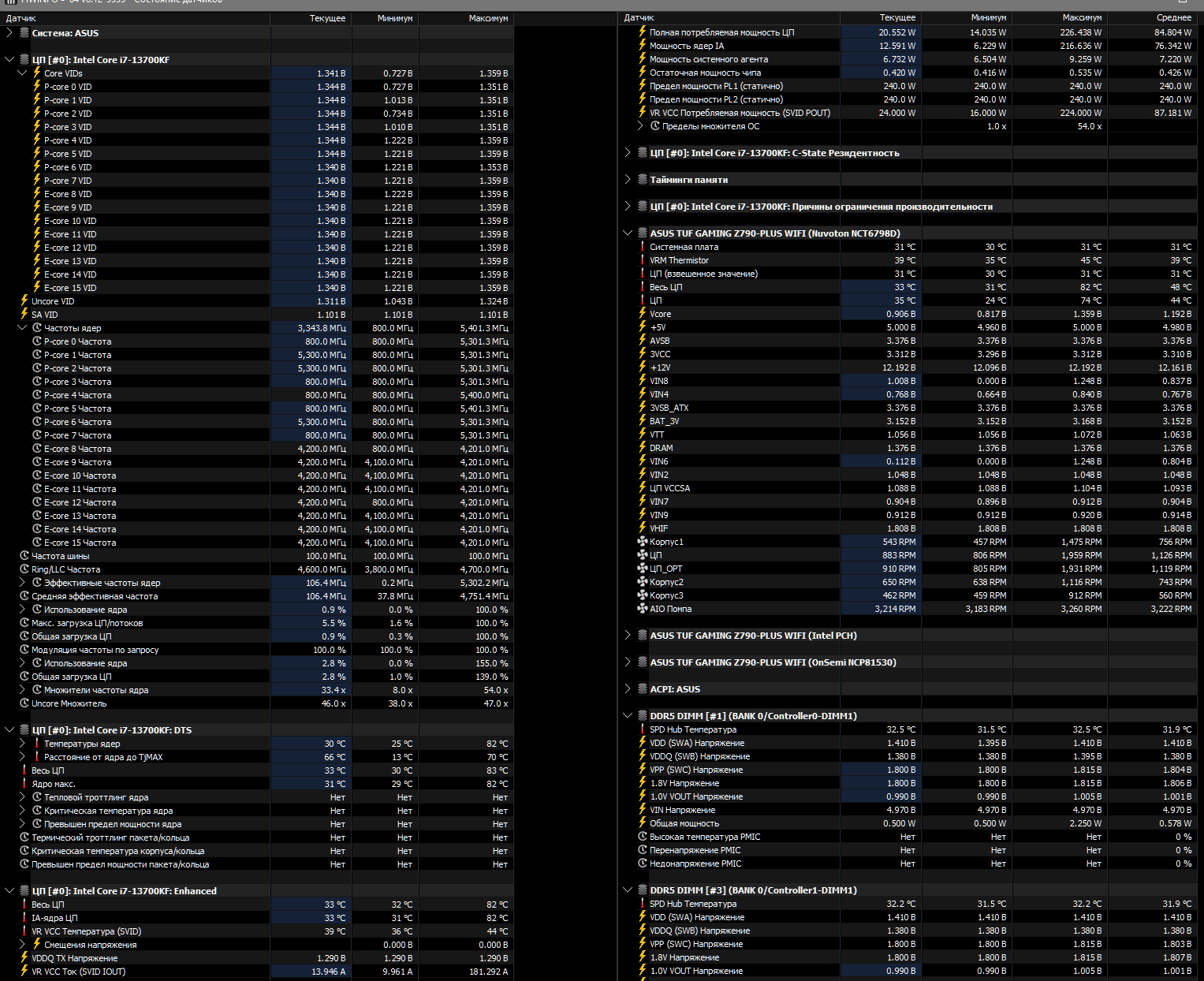
Task: Expand the Смещения напряжения node
Action: coord(22,945)
